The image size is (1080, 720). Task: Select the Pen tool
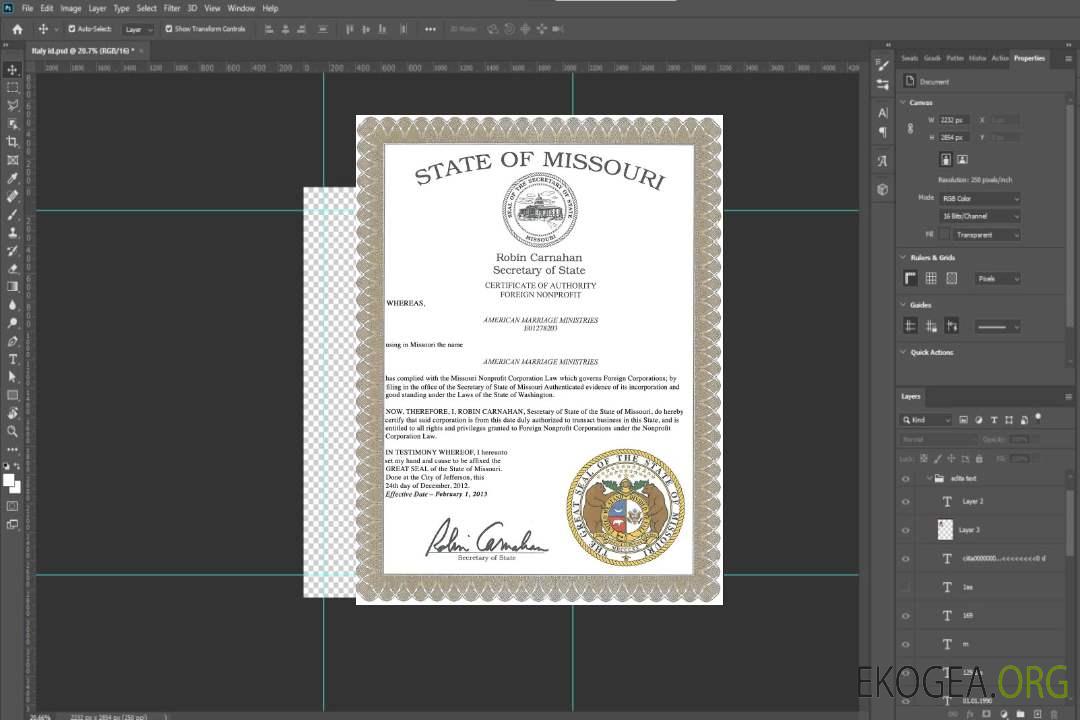point(12,341)
